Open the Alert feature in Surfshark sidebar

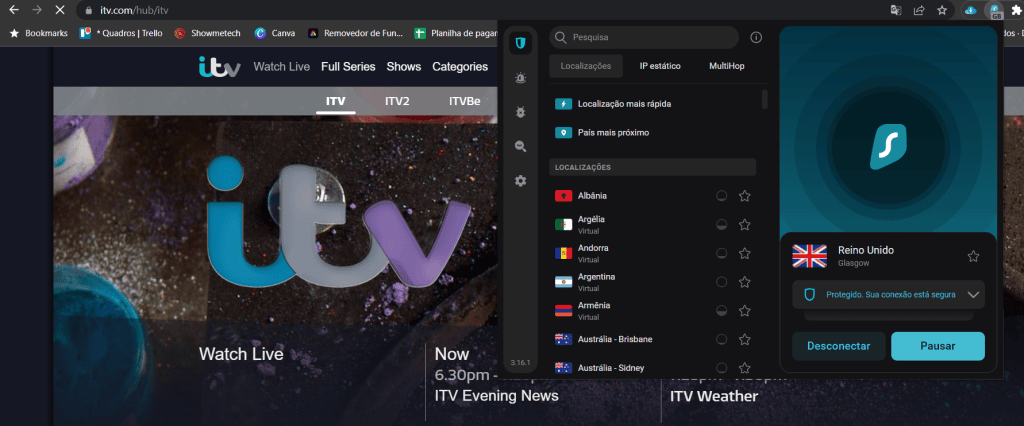(520, 78)
